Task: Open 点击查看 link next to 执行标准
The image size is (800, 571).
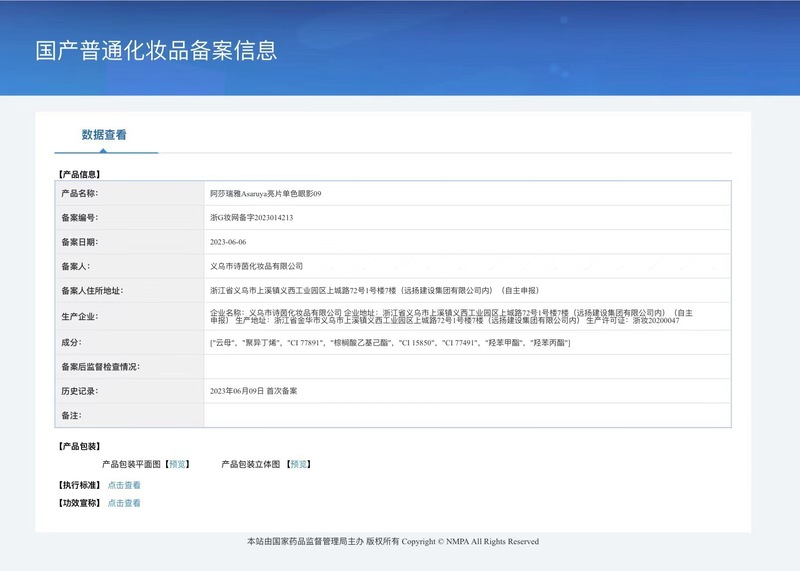Action: [124, 485]
